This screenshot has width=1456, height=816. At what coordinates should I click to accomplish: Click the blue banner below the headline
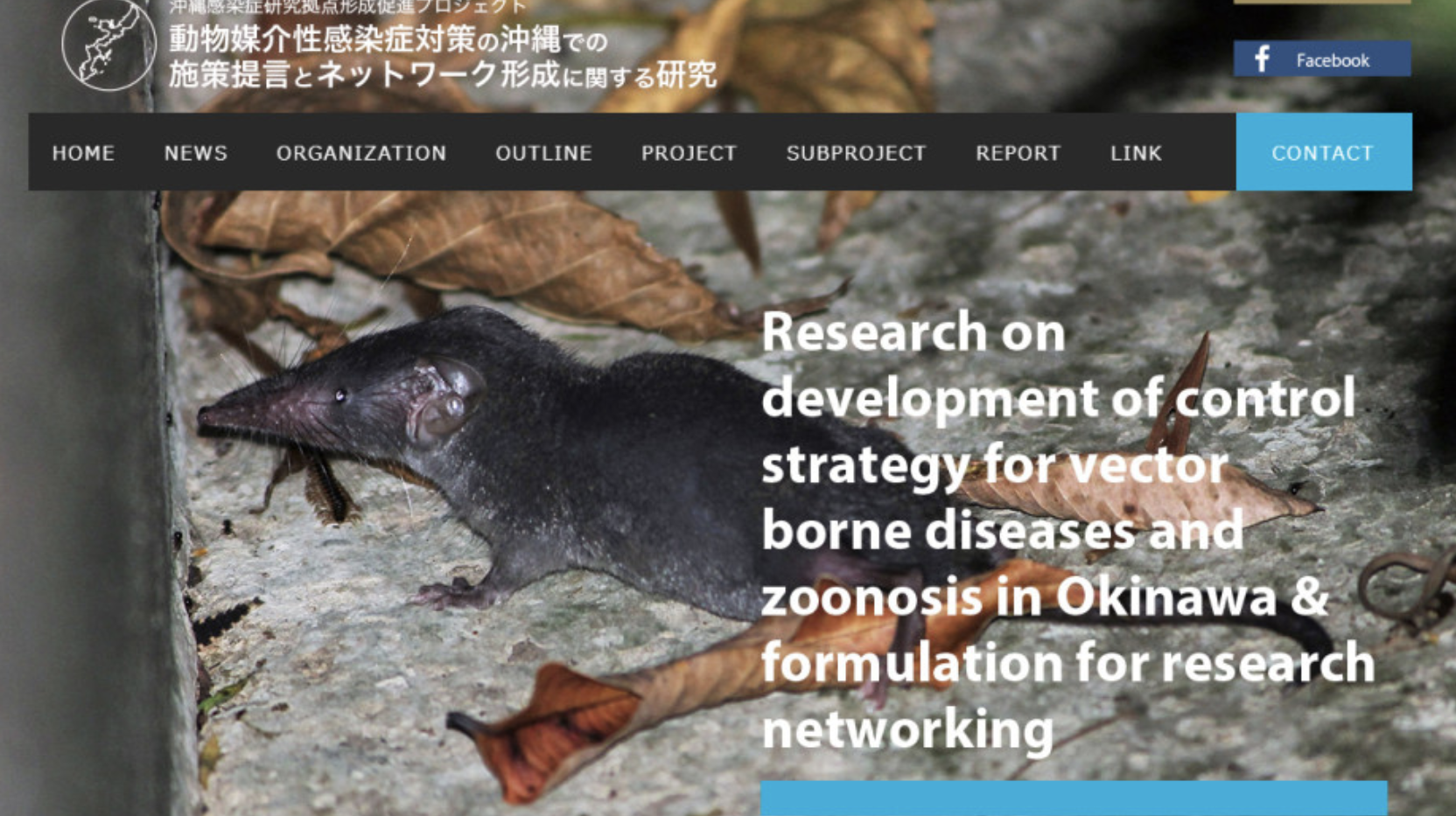click(1074, 799)
